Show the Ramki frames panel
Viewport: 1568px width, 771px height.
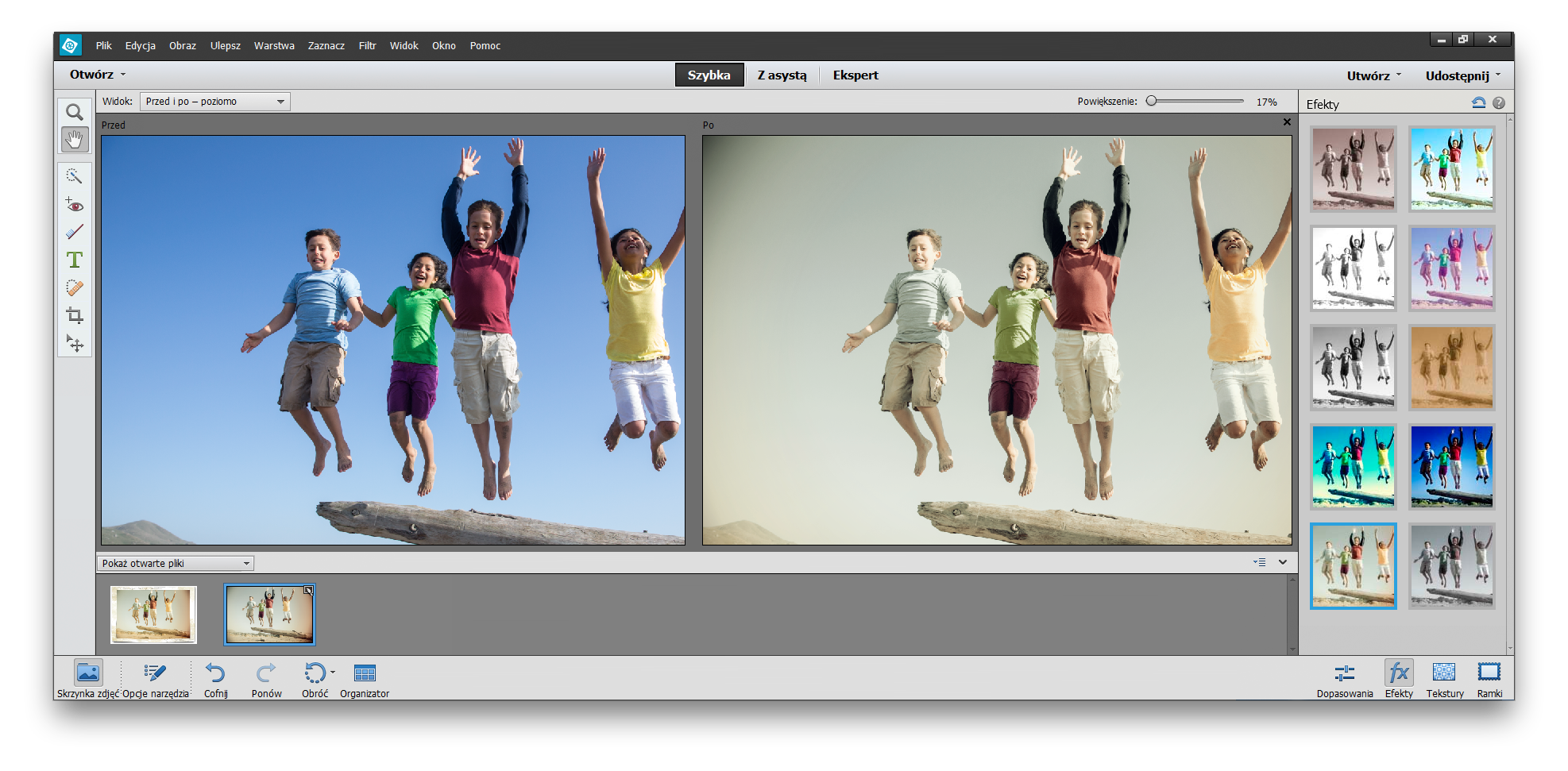click(1489, 680)
